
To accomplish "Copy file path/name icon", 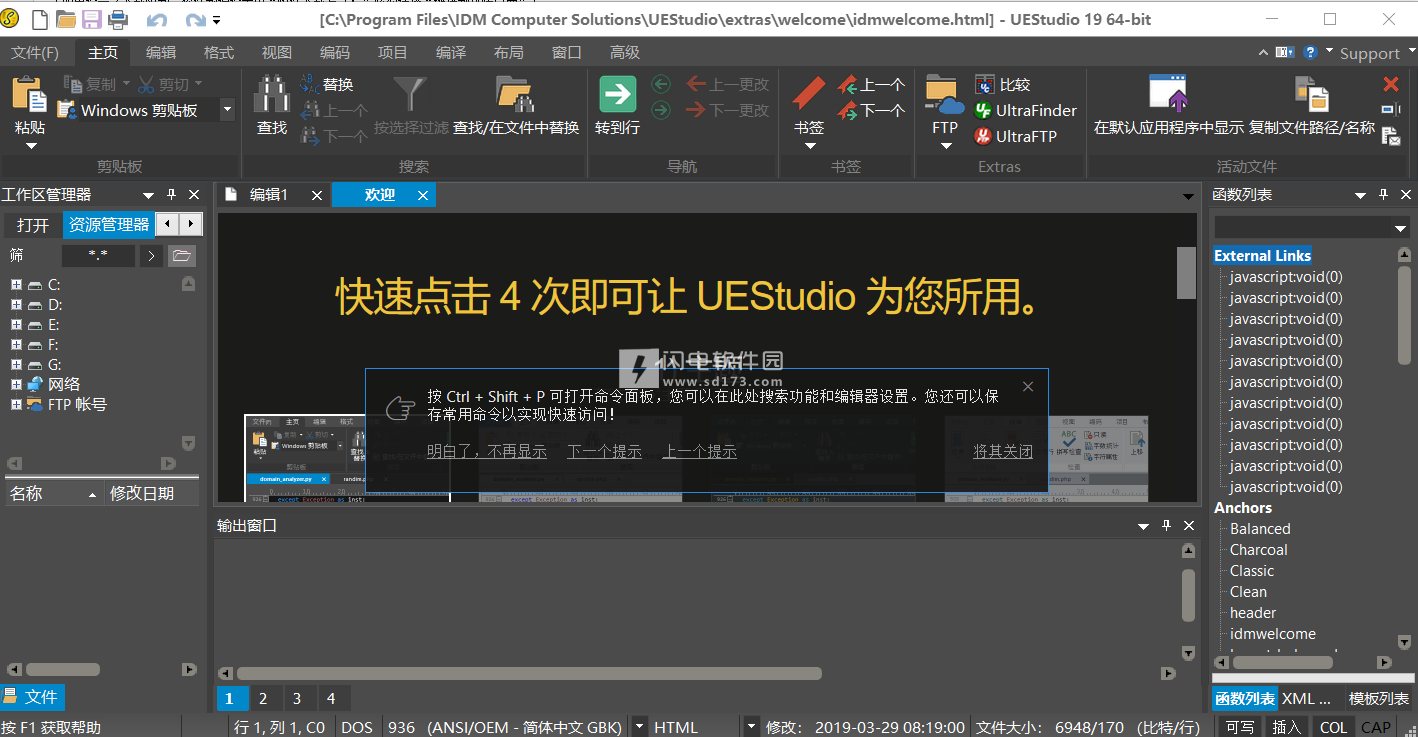I will pos(1311,94).
